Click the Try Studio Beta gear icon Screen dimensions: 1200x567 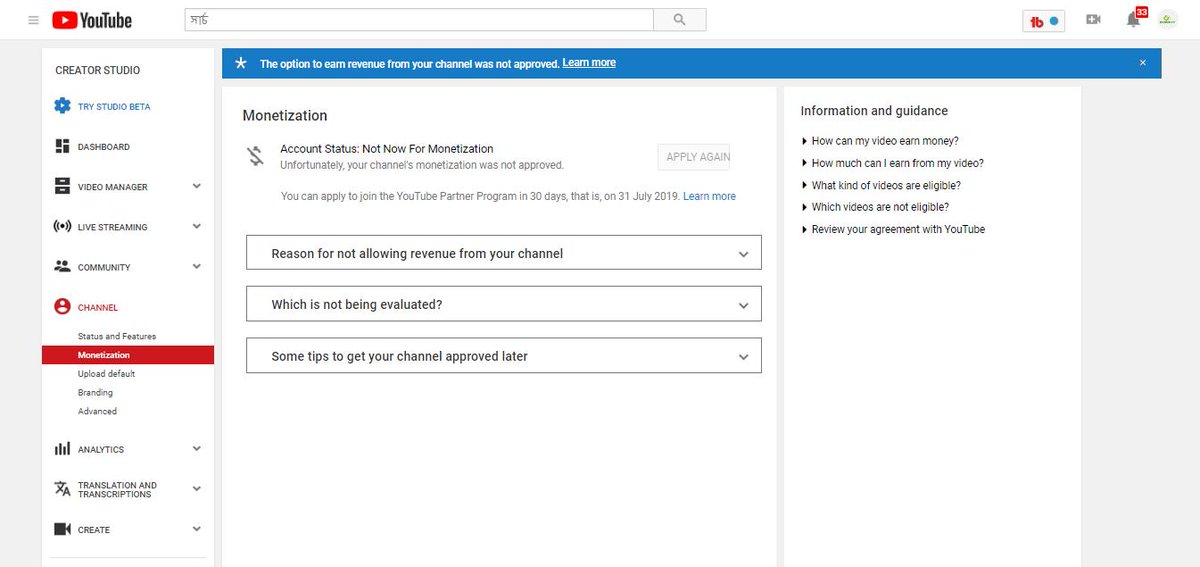tap(62, 106)
